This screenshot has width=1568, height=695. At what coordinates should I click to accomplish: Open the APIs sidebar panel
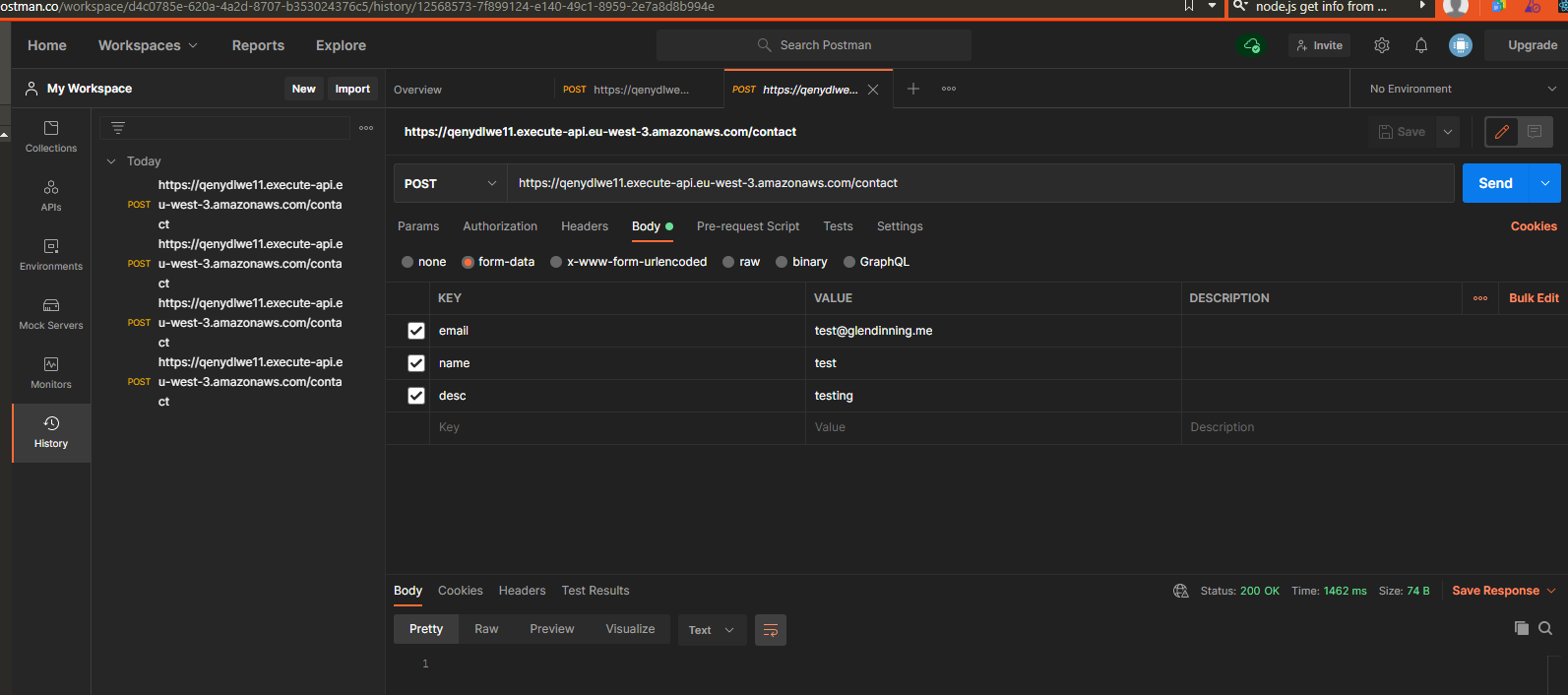[51, 196]
